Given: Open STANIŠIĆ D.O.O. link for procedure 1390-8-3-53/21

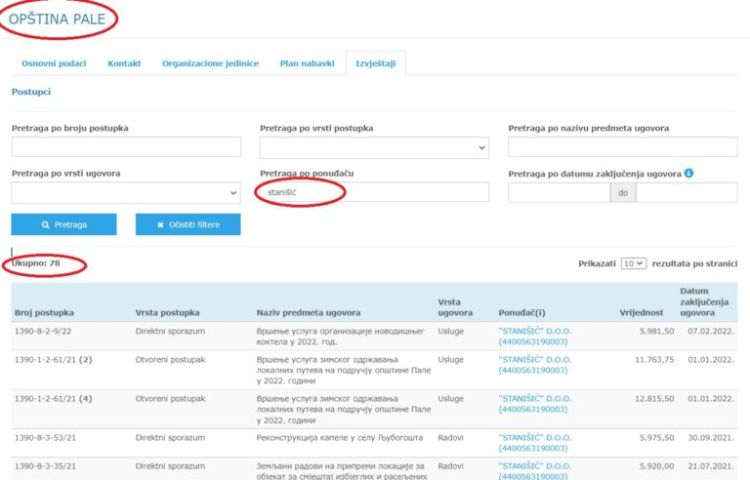Looking at the screenshot, I should tap(536, 438).
